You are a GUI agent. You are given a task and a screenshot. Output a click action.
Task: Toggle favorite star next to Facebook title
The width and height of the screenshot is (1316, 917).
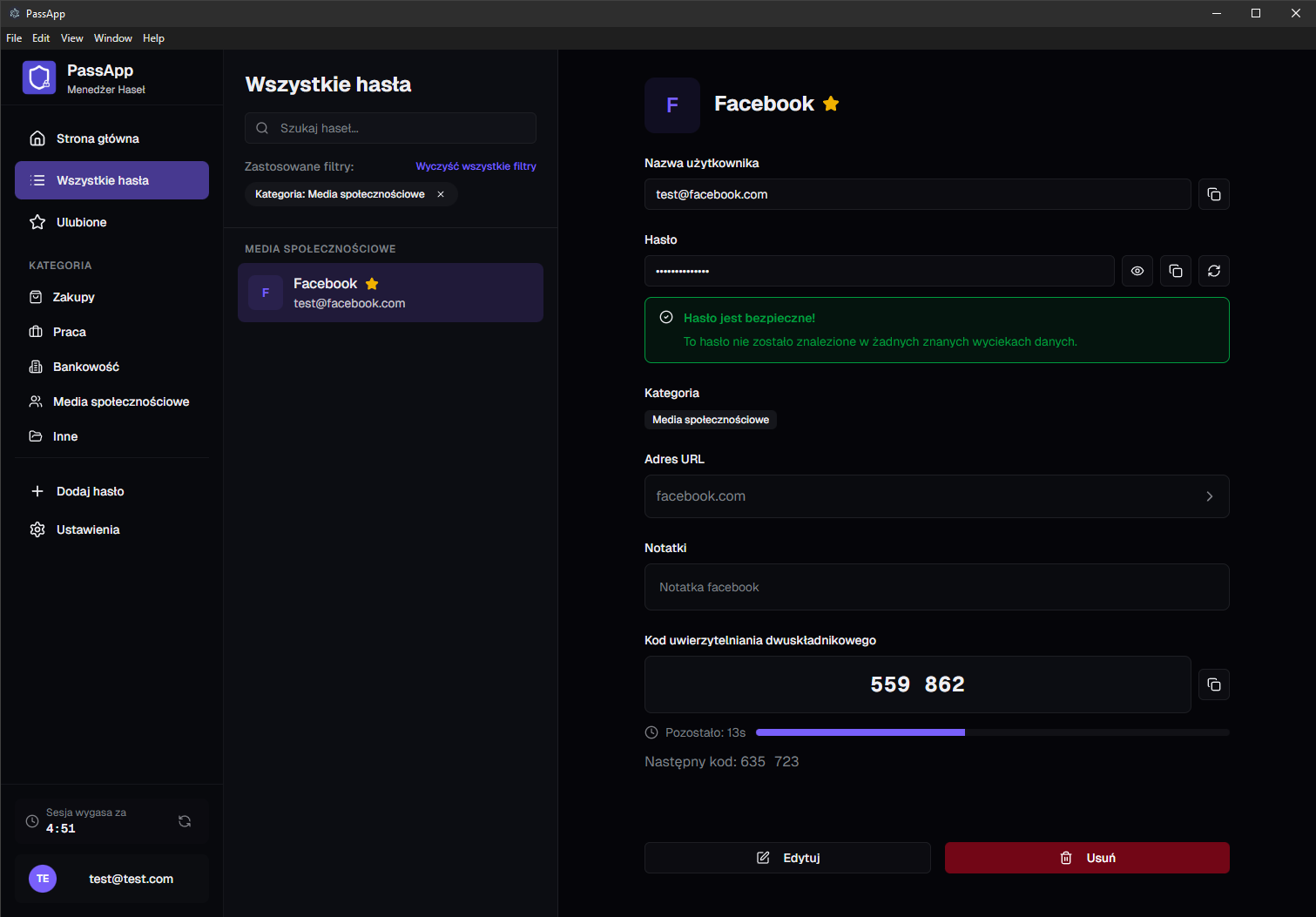pyautogui.click(x=831, y=104)
